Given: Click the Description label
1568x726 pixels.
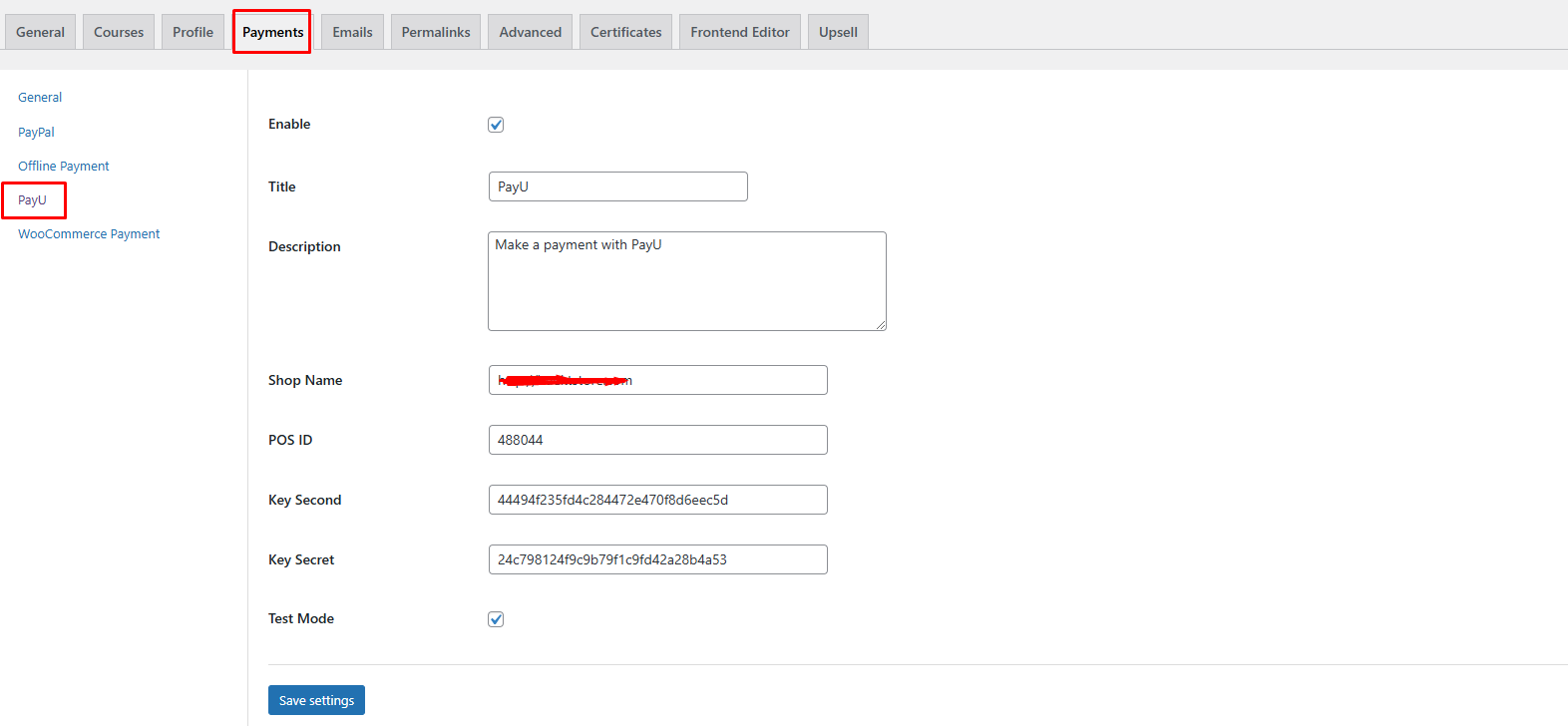Looking at the screenshot, I should point(304,246).
